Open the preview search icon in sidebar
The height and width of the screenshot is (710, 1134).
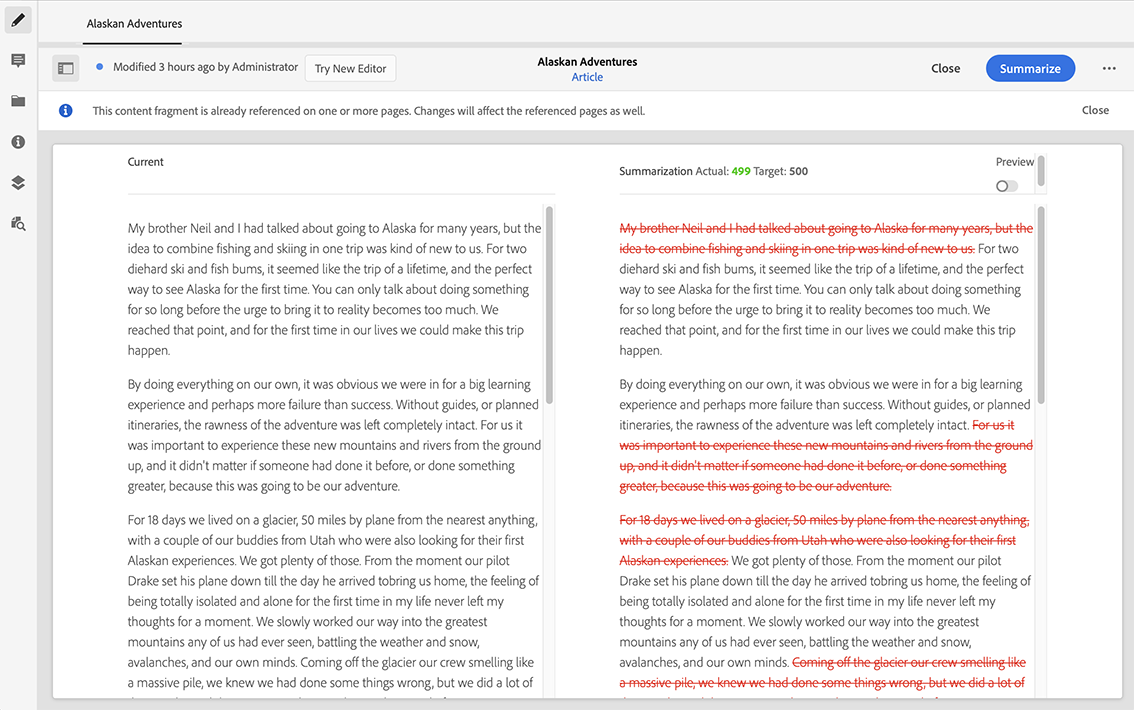(x=18, y=223)
